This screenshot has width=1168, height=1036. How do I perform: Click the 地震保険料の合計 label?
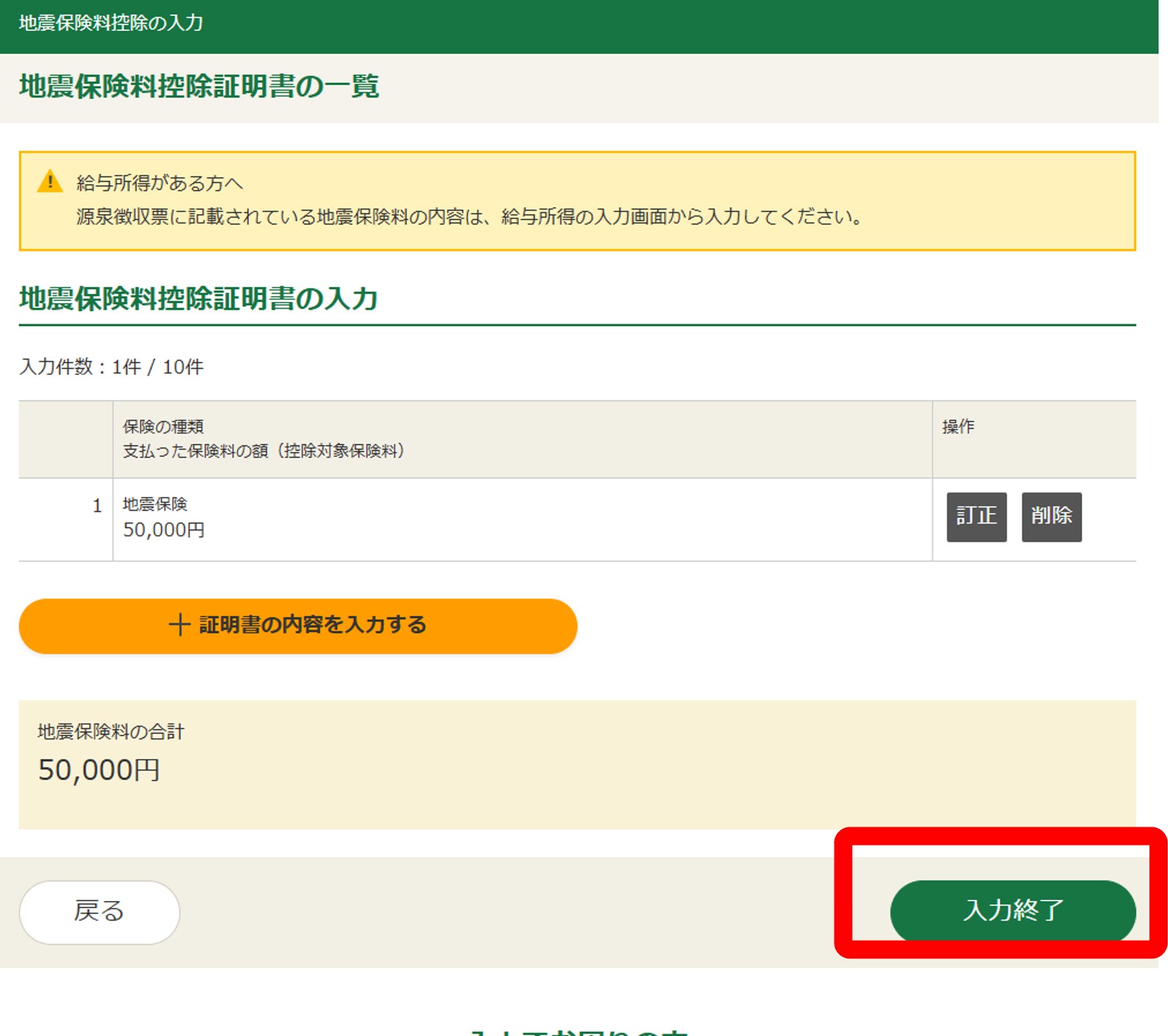(111, 731)
